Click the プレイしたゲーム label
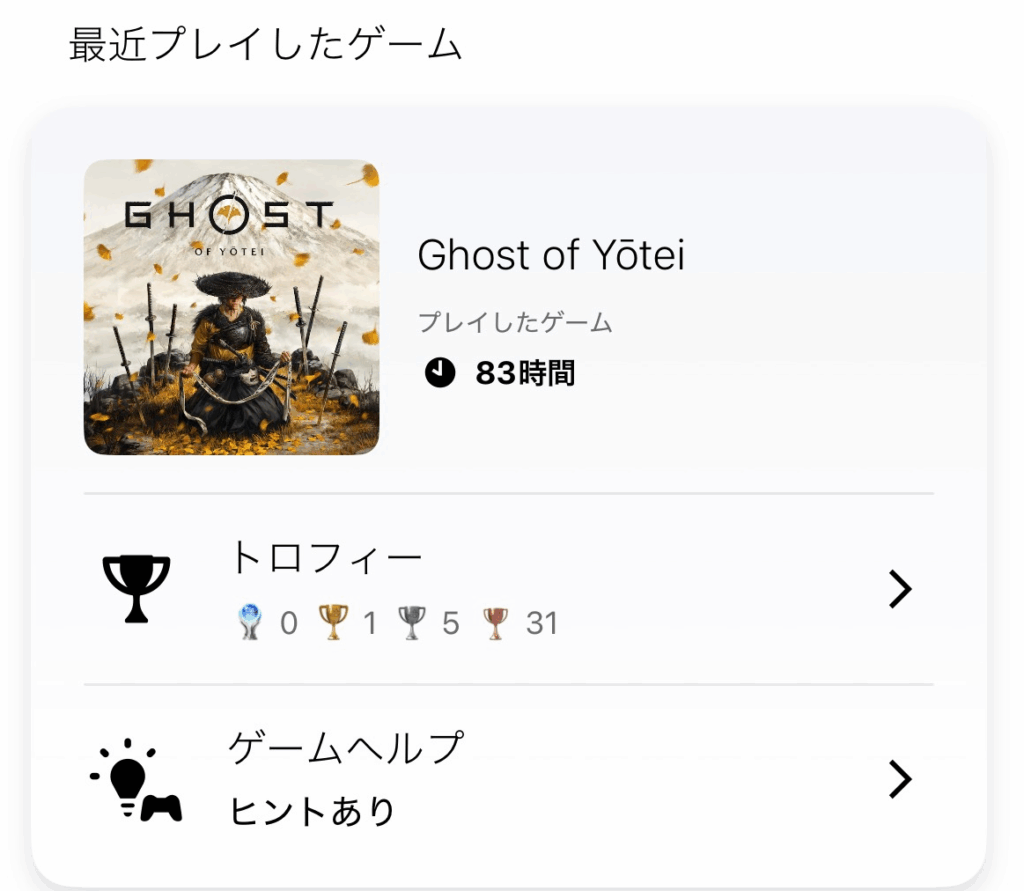Image resolution: width=1024 pixels, height=891 pixels. point(514,323)
